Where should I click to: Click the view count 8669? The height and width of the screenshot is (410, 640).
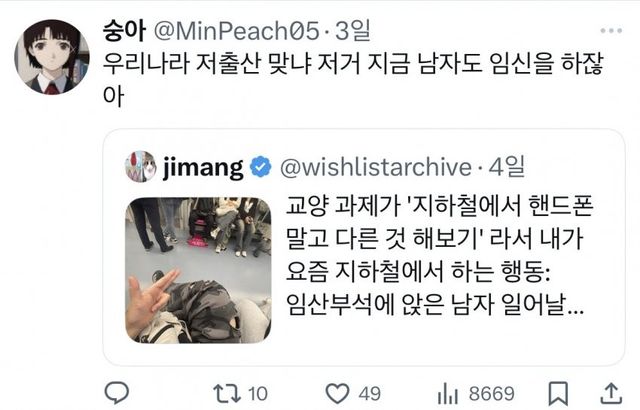point(491,394)
